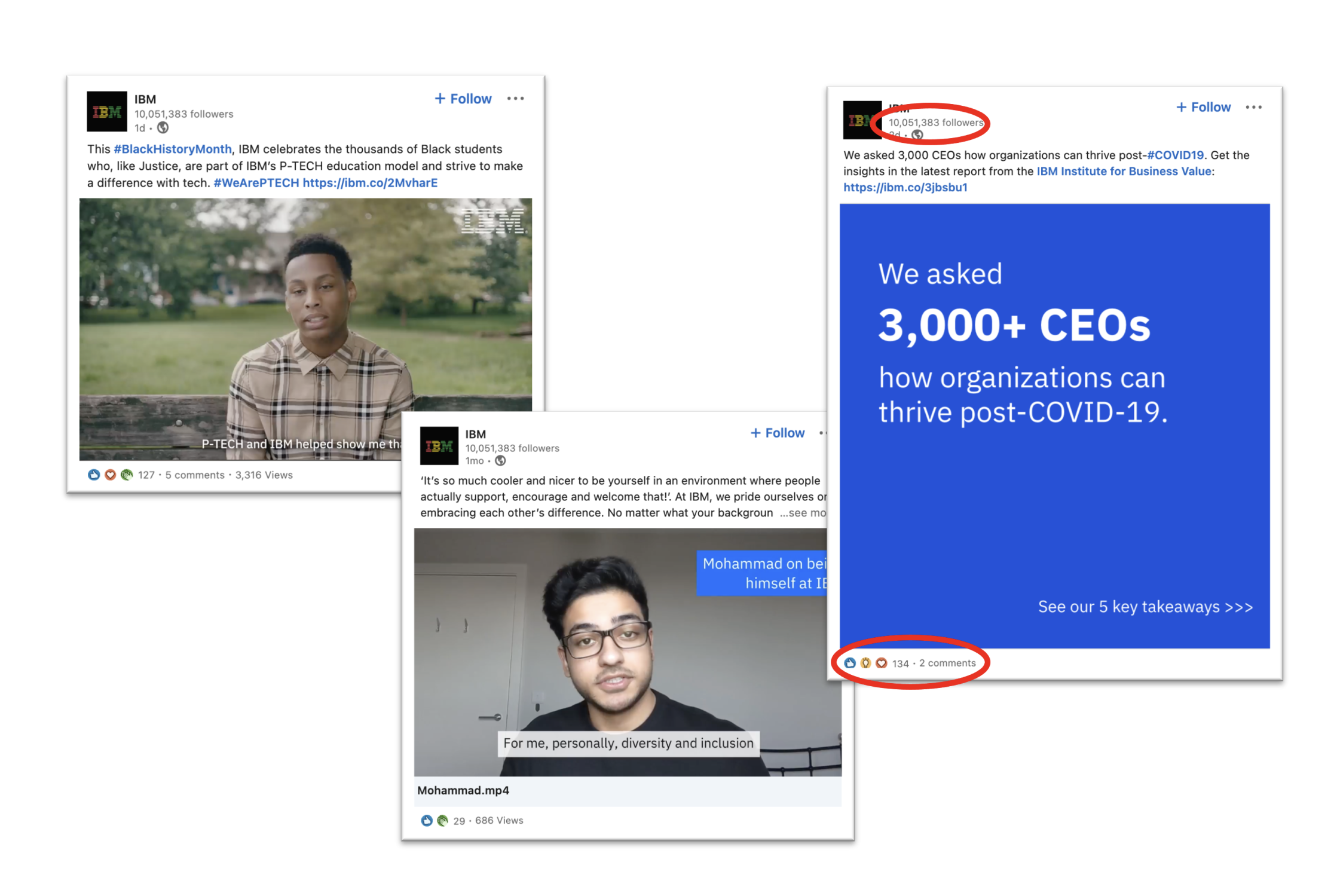The image size is (1334, 896).
Task: Click IBM logo in Mohammad video post
Action: [439, 446]
